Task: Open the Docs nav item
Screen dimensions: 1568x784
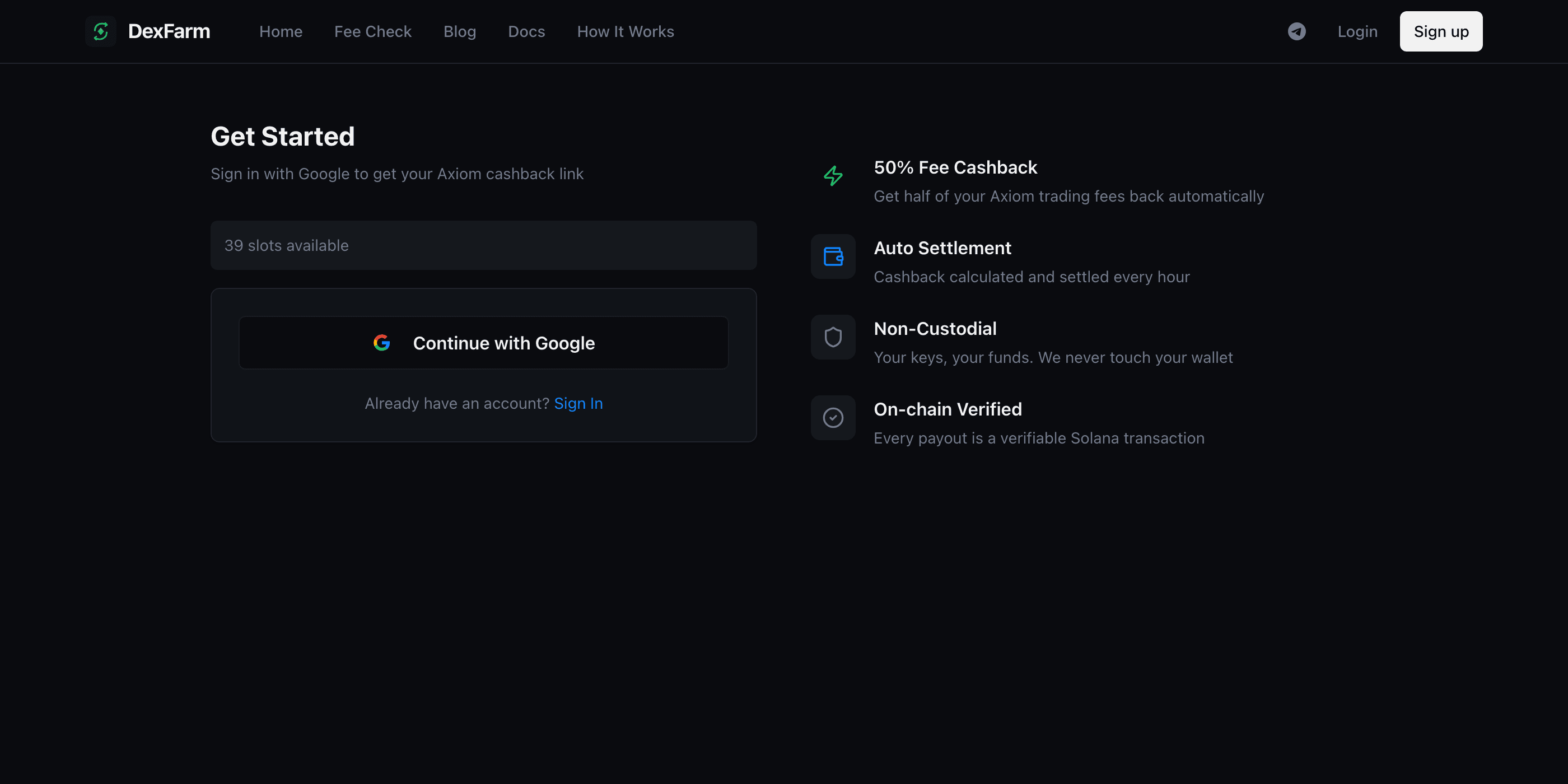Action: pyautogui.click(x=526, y=32)
